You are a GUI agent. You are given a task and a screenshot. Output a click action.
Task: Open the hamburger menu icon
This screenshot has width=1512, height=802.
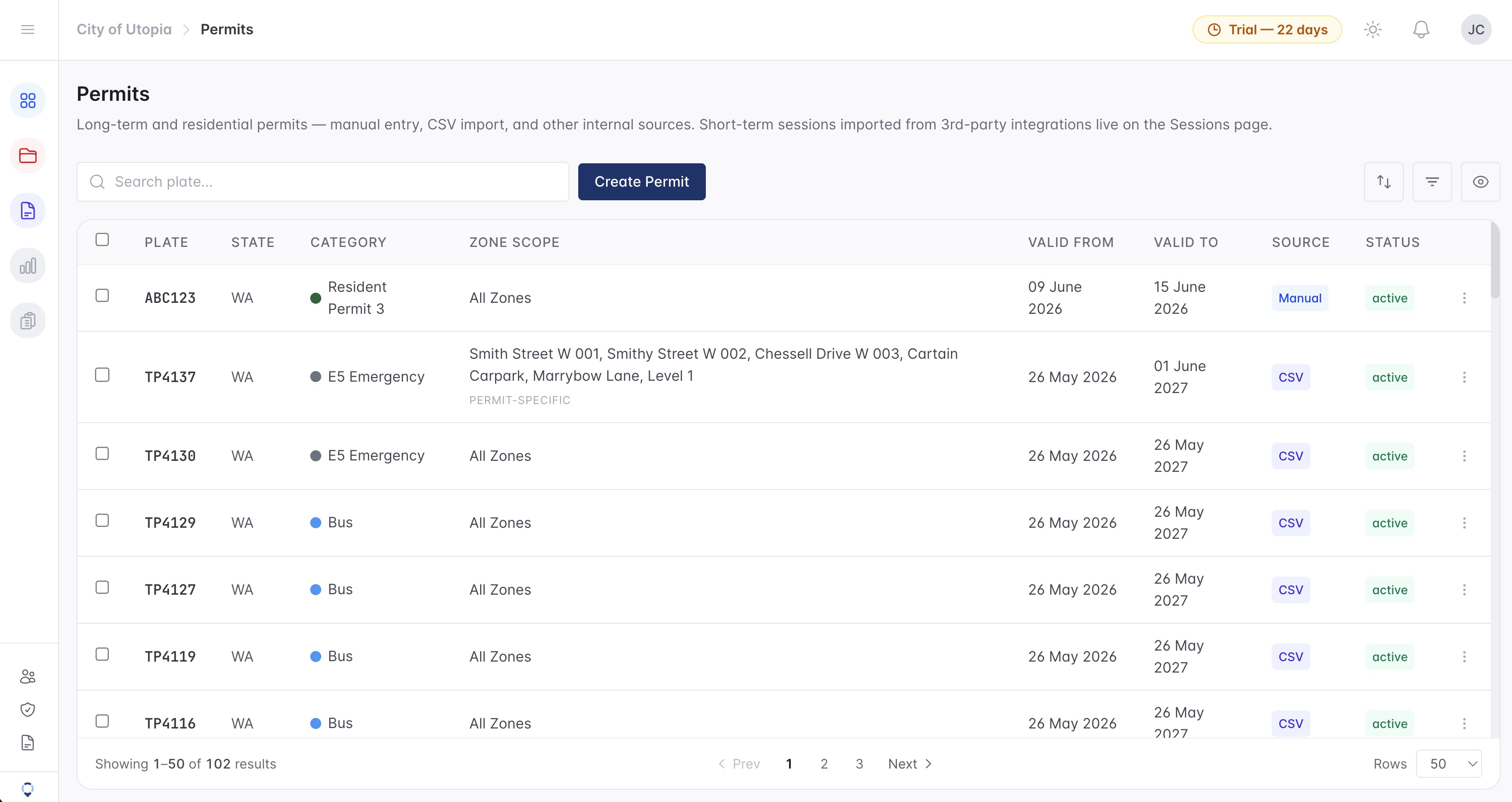point(28,29)
